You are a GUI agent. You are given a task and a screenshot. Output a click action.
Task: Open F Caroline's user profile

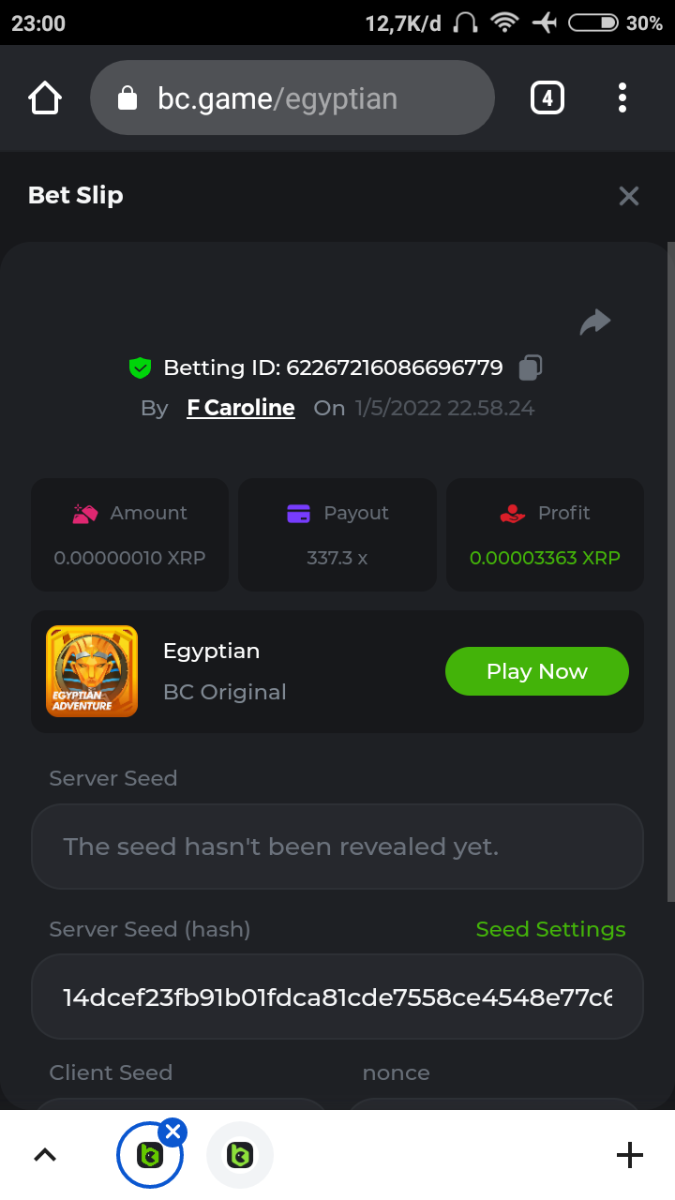coord(241,408)
